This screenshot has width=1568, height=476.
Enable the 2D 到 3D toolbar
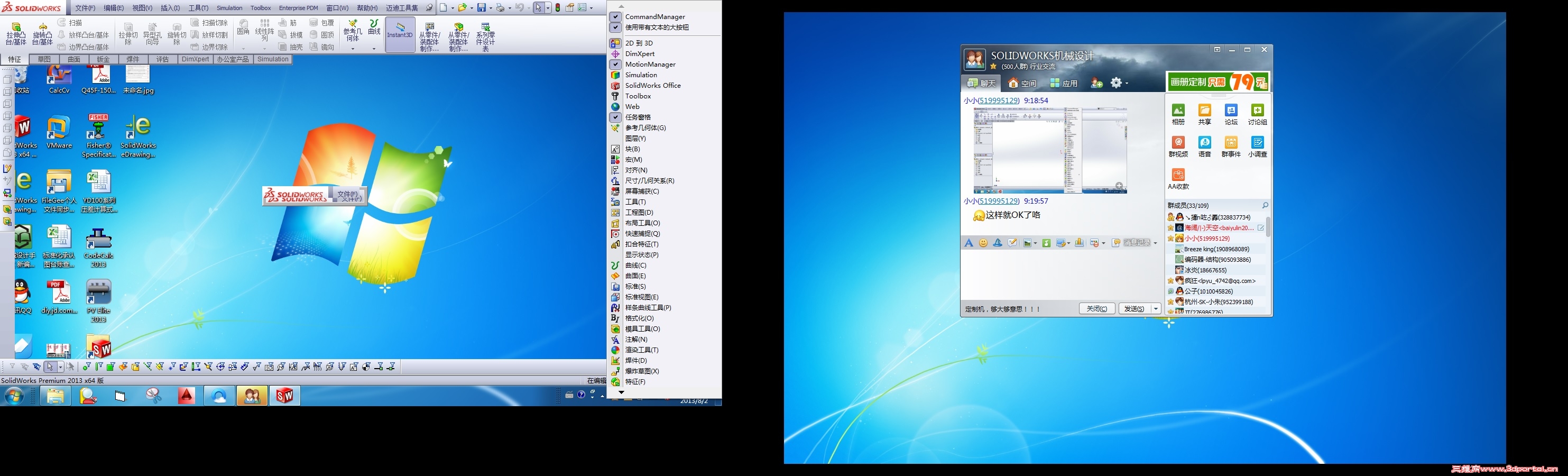click(x=663, y=43)
